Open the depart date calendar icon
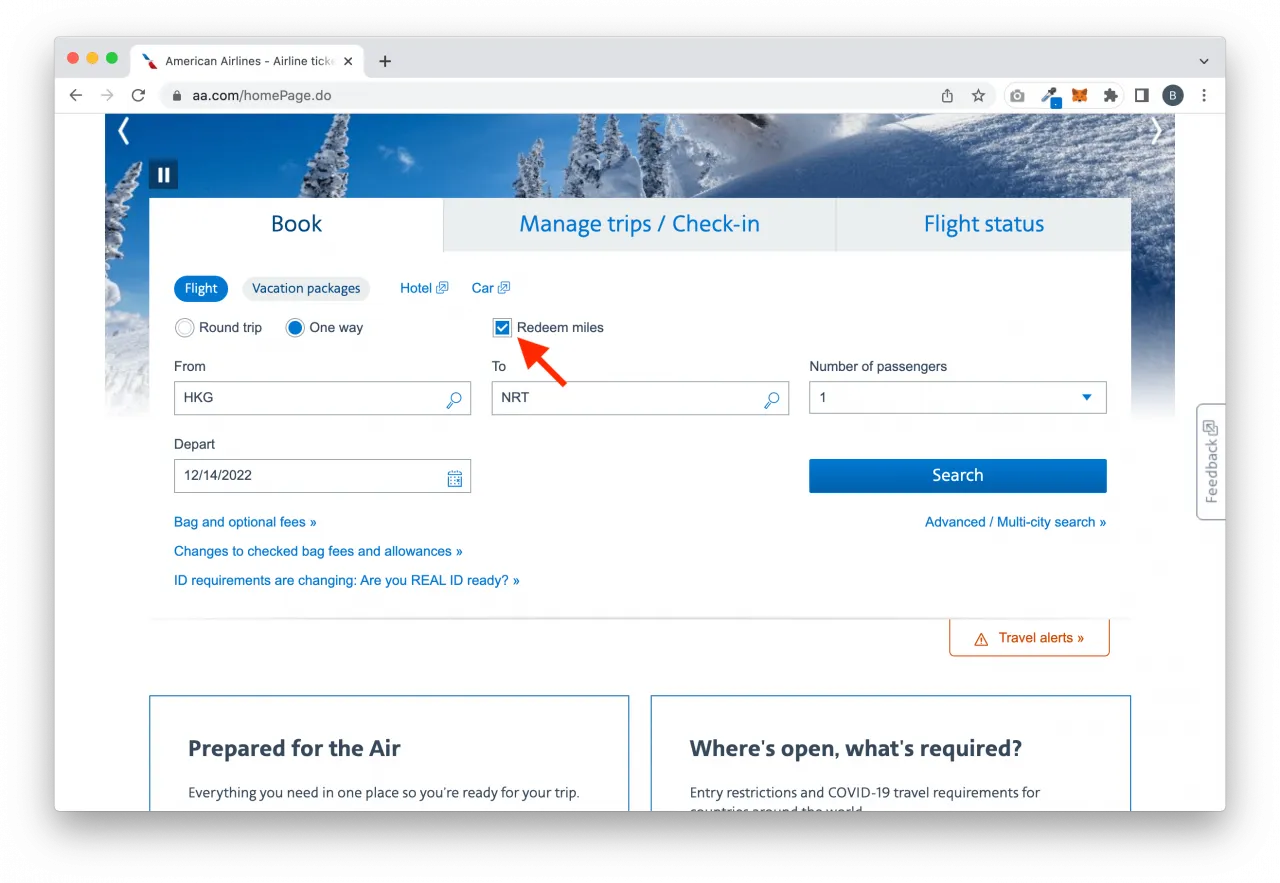 (455, 478)
